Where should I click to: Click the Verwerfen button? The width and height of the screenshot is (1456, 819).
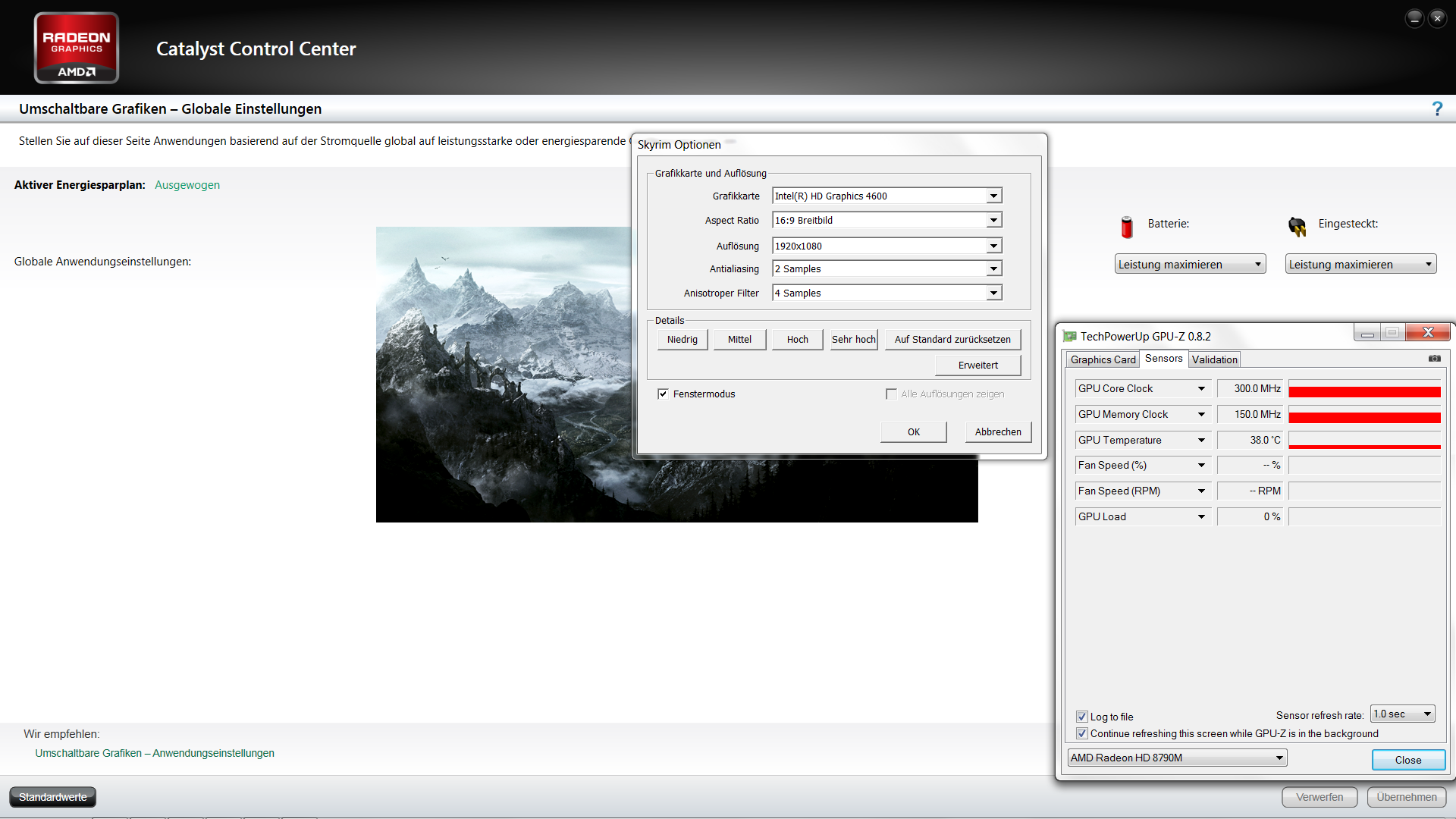click(x=1319, y=797)
